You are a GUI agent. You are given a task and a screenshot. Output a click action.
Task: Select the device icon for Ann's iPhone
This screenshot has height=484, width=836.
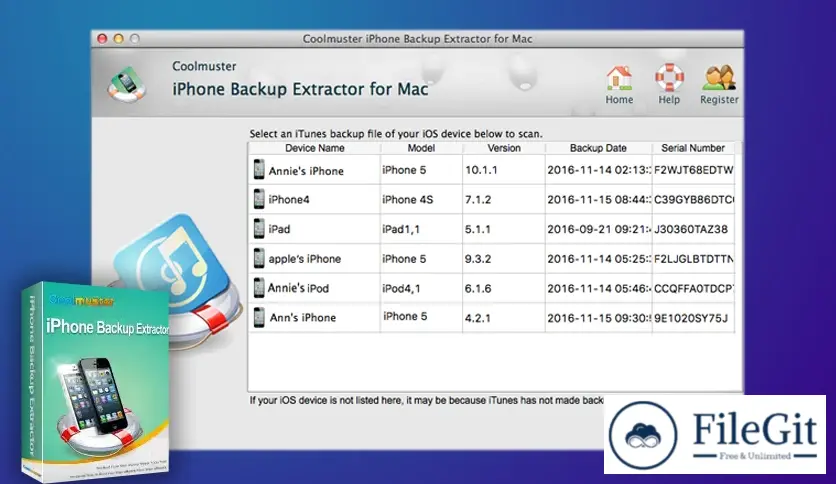259,317
